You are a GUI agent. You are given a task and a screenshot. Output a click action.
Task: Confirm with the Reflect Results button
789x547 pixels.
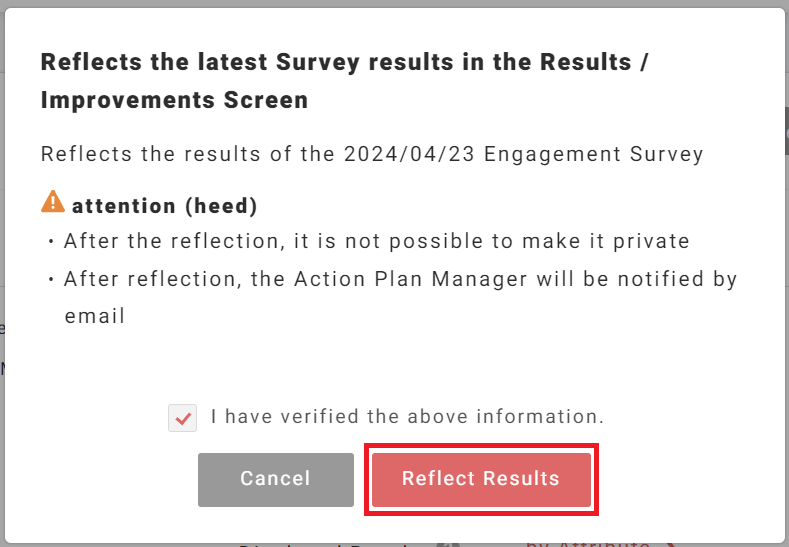(481, 478)
